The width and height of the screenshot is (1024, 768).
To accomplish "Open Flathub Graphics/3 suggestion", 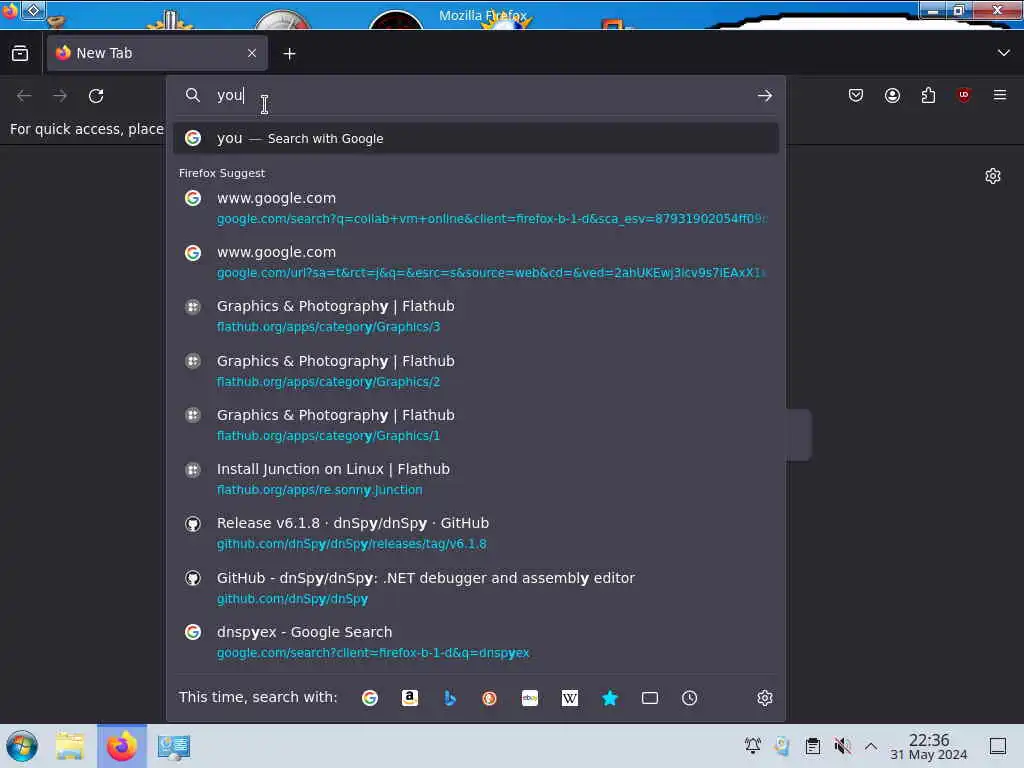I will click(x=476, y=316).
